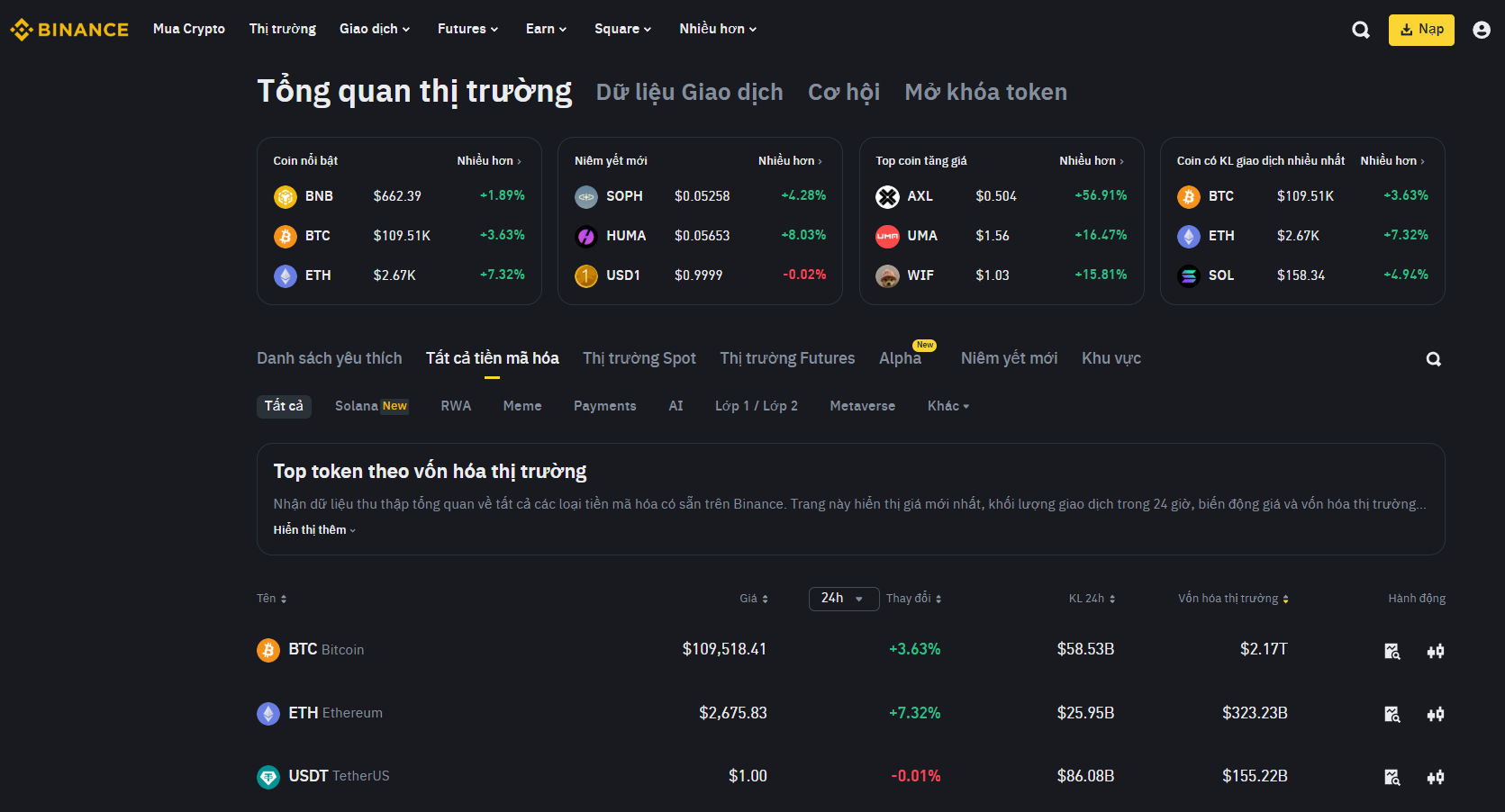
Task: Expand Hiển thị thêm description
Action: [314, 530]
